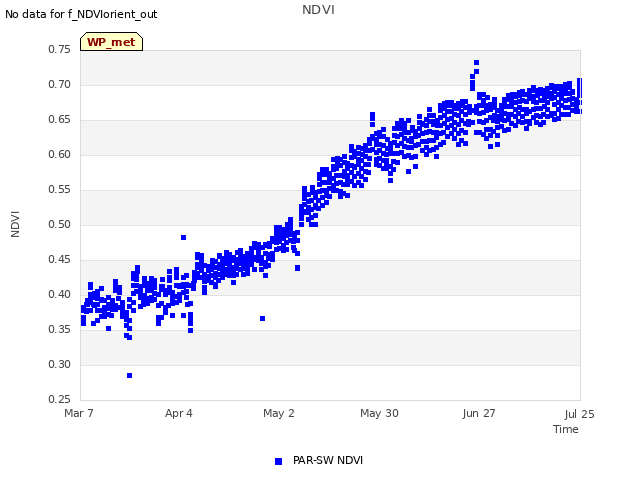Click the blue PAR-SW NDVI legend marker
This screenshot has height=480, width=640.
pyautogui.click(x=278, y=461)
